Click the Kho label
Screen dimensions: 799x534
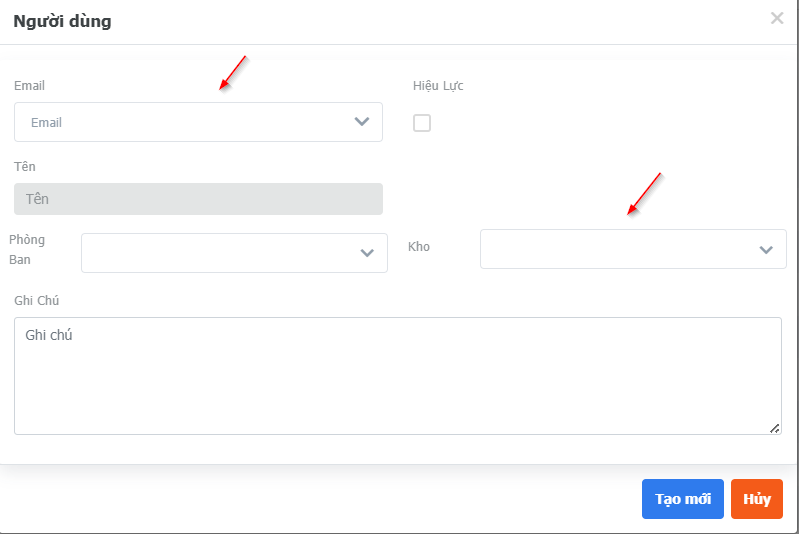pos(419,246)
